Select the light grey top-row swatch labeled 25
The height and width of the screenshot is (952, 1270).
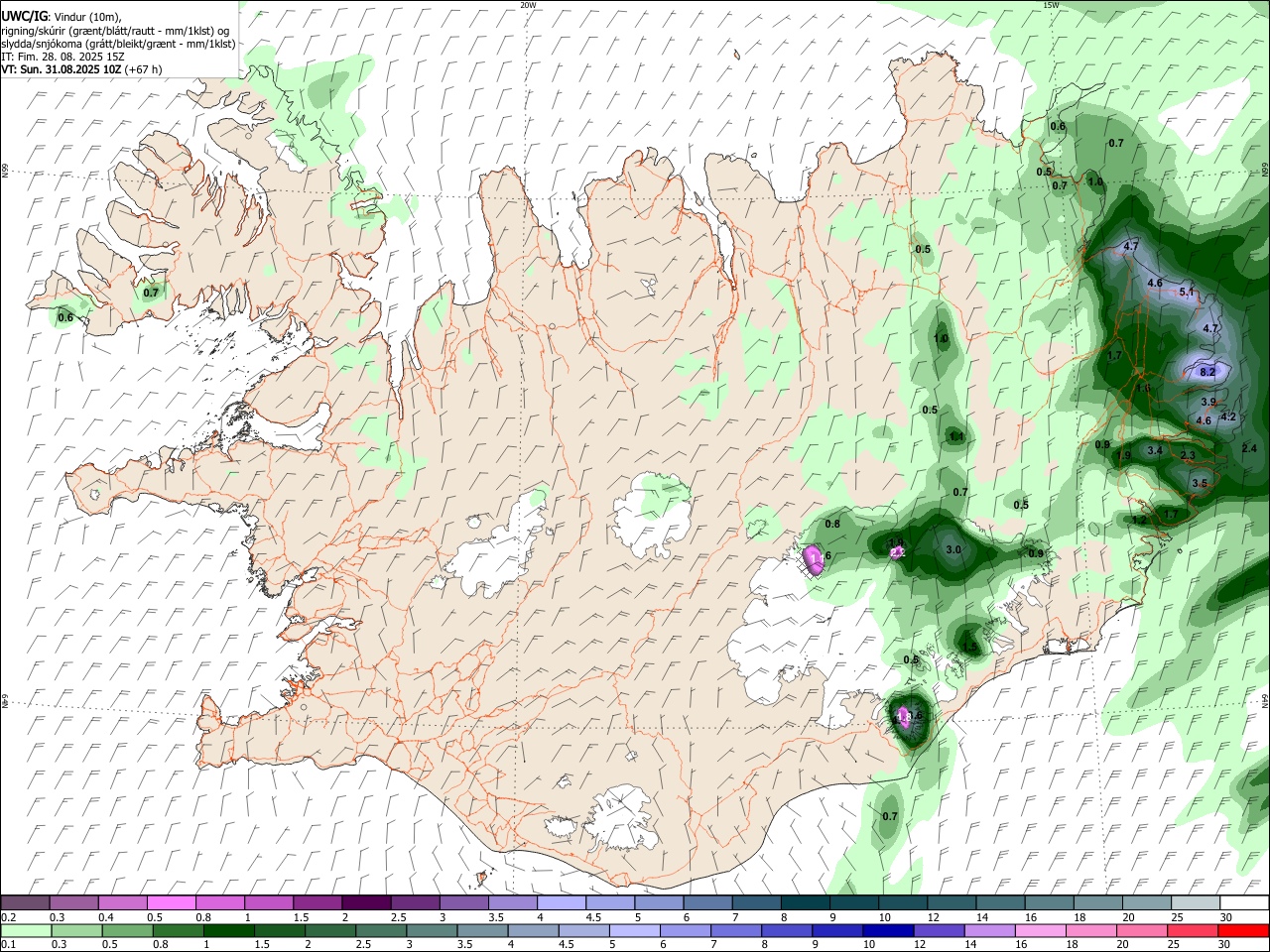[1196, 903]
